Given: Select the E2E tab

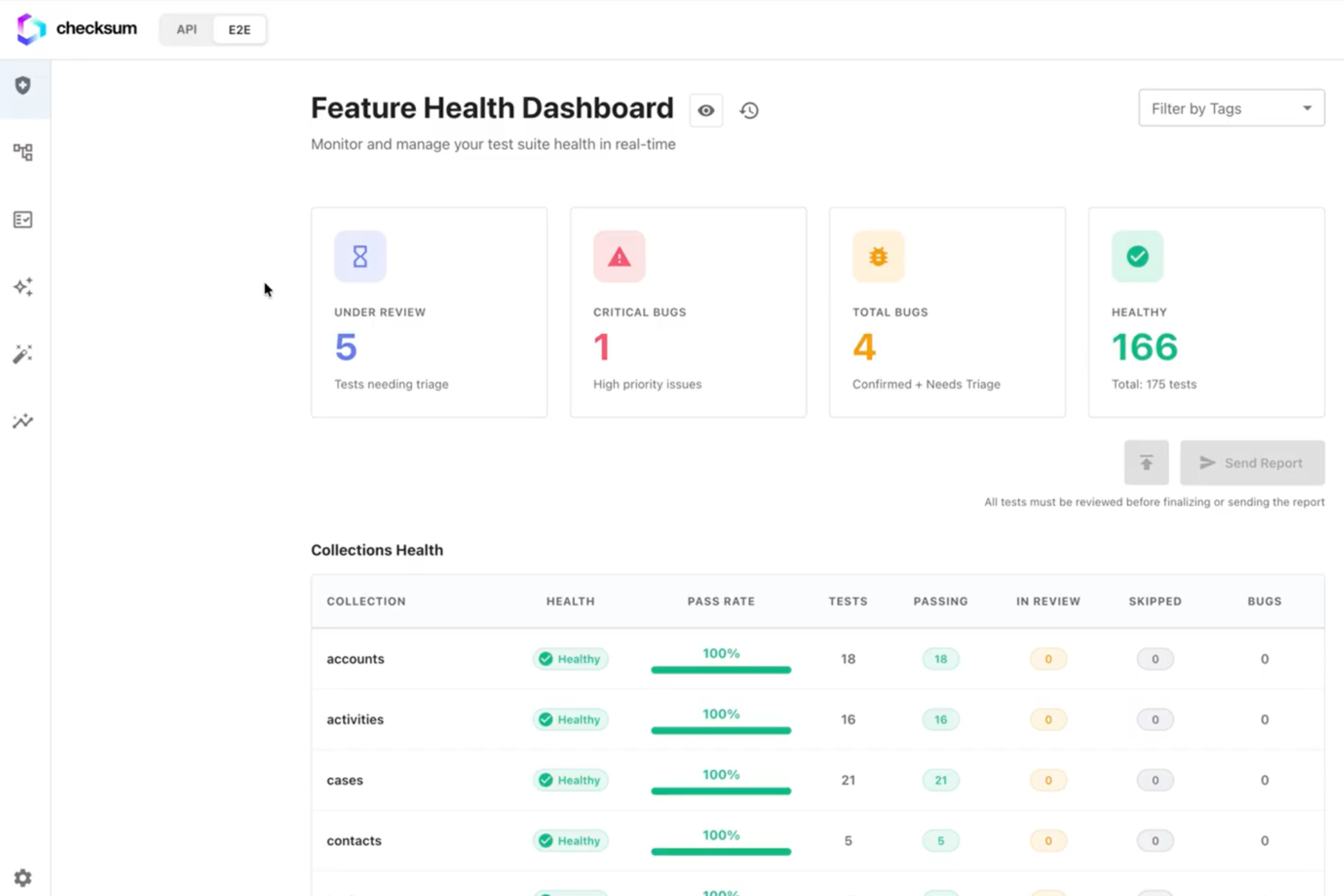Looking at the screenshot, I should (x=239, y=29).
